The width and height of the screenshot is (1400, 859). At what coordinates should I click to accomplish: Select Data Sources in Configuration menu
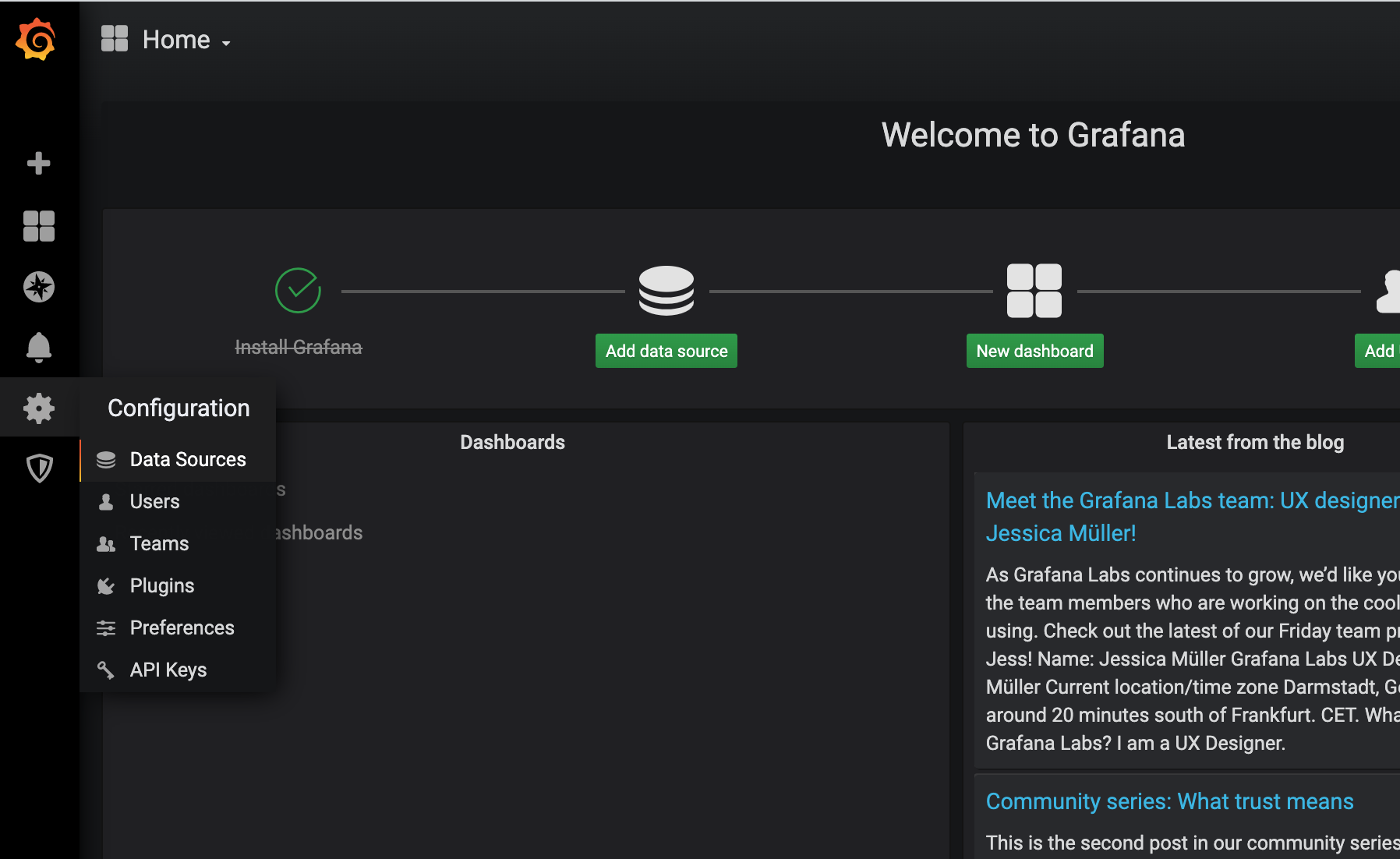tap(178, 460)
